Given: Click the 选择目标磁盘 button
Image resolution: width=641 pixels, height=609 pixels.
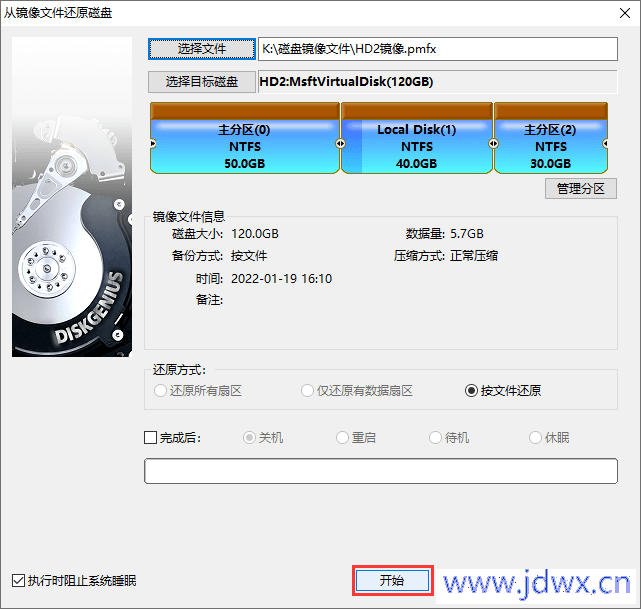Looking at the screenshot, I should pos(202,82).
